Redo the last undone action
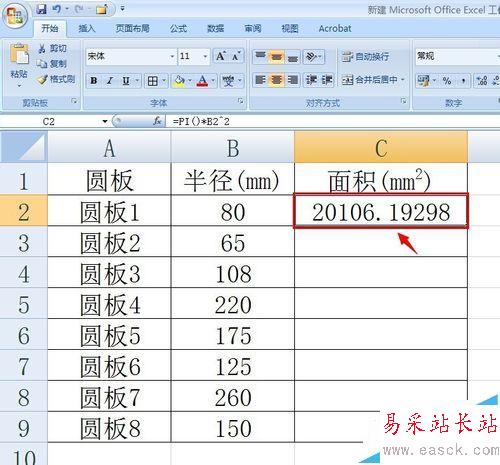The height and width of the screenshot is (465, 500). (x=79, y=9)
